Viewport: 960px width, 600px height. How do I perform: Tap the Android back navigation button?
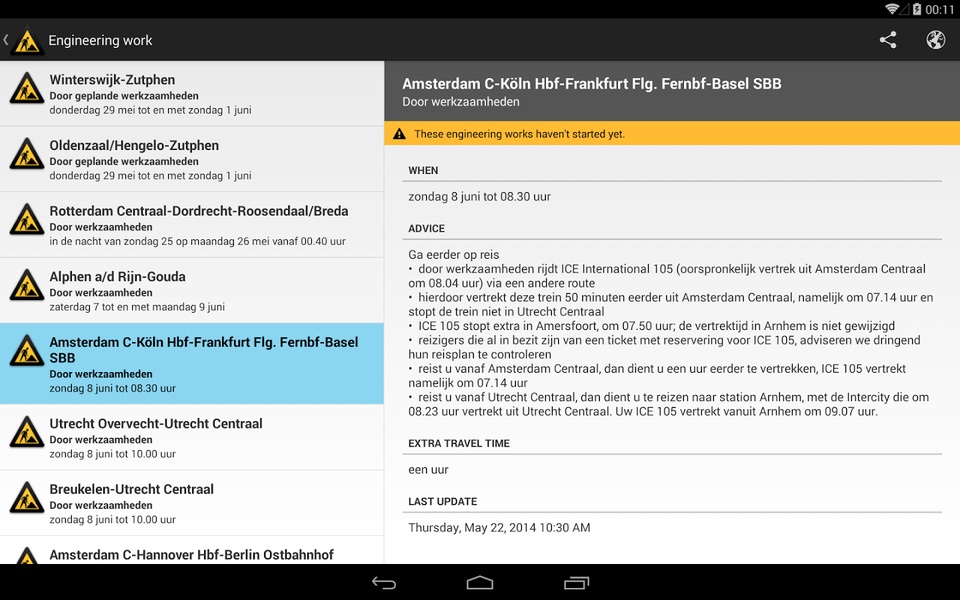click(384, 583)
